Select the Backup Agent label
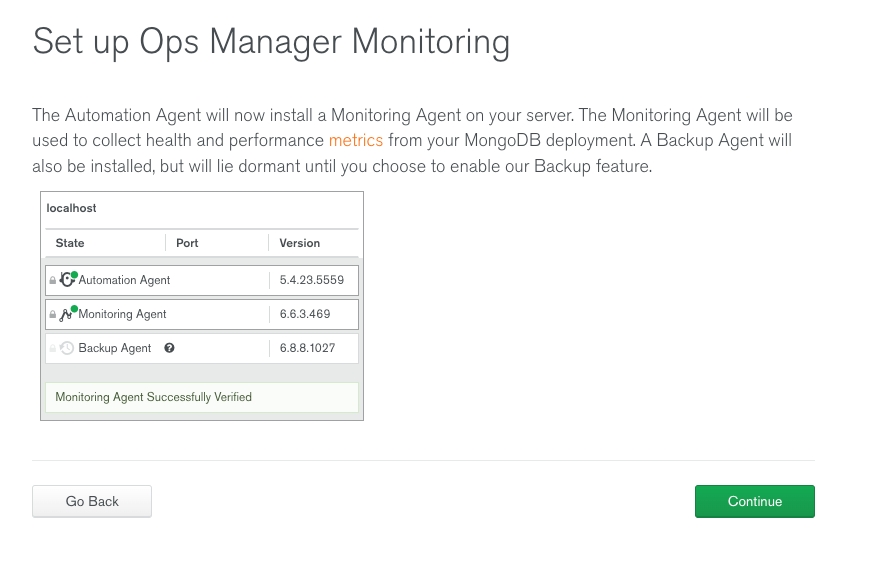Image resolution: width=870 pixels, height=572 pixels. [x=115, y=348]
